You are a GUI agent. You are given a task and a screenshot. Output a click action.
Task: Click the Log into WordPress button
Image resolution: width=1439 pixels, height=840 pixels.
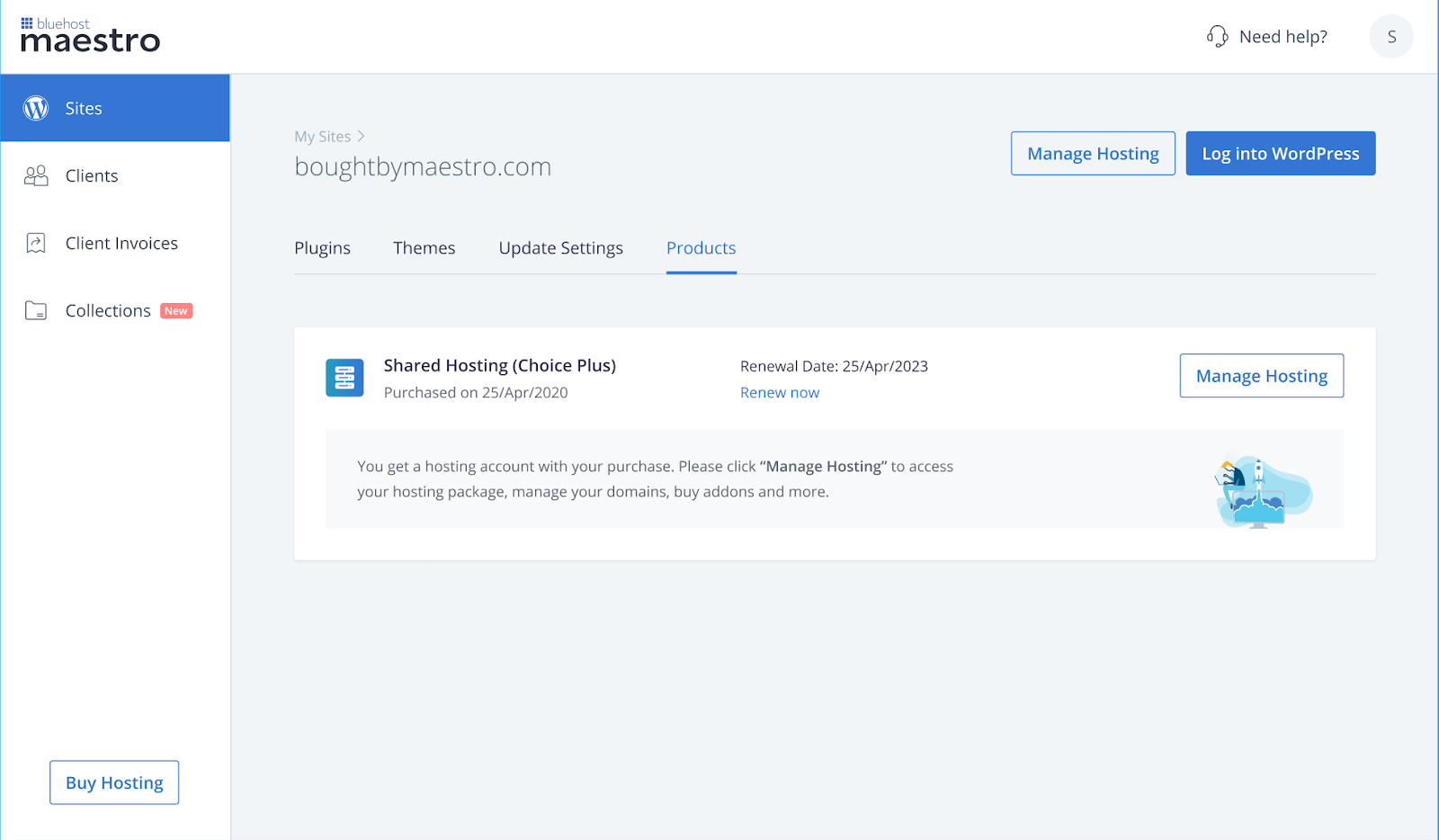point(1280,154)
